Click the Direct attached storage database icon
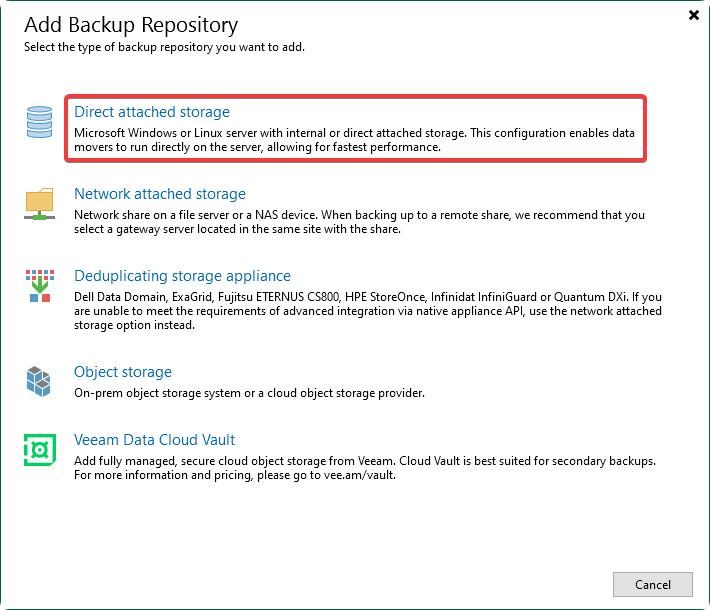The height and width of the screenshot is (610, 710). [x=39, y=122]
